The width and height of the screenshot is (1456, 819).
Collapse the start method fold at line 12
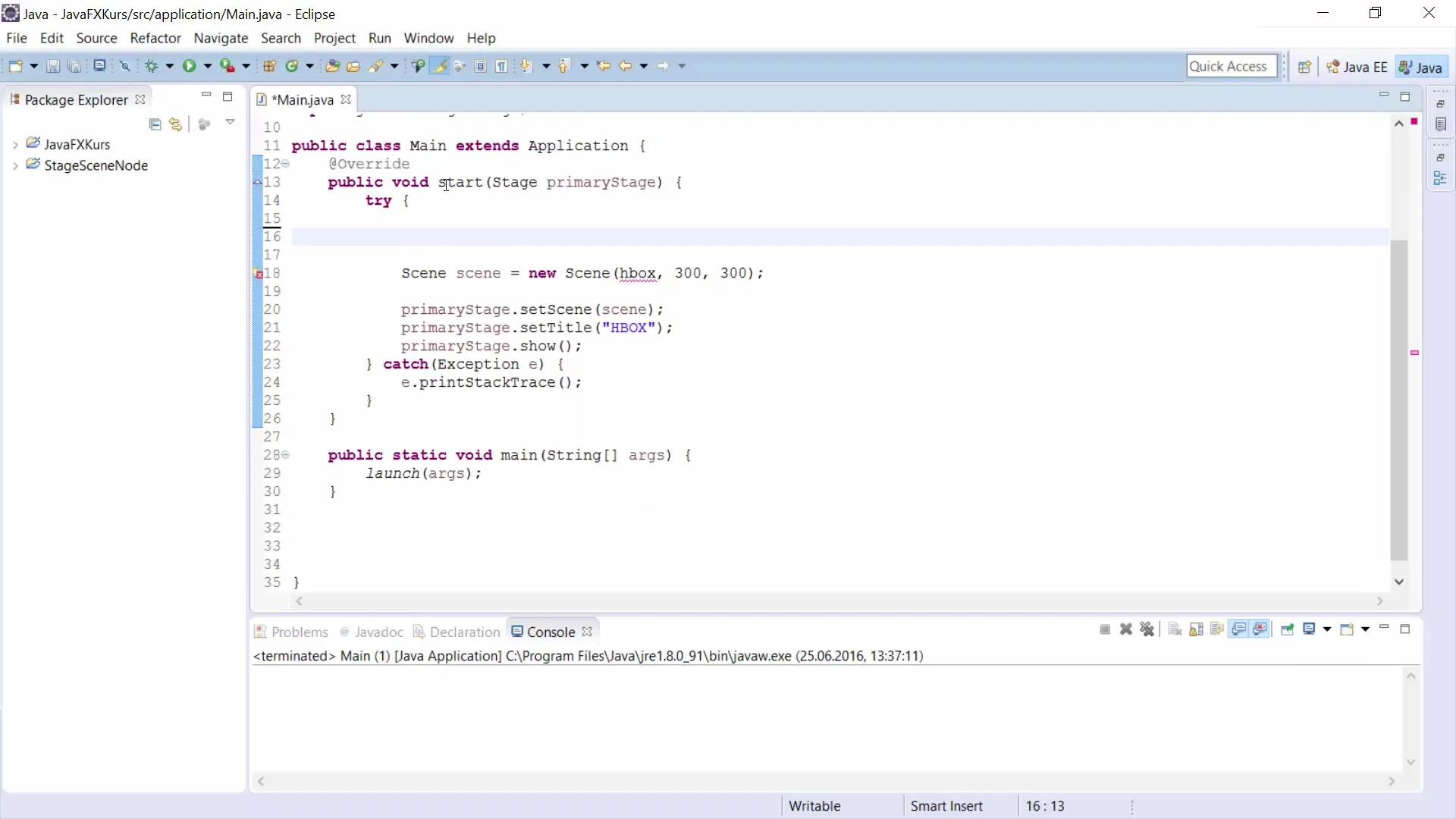click(x=286, y=164)
